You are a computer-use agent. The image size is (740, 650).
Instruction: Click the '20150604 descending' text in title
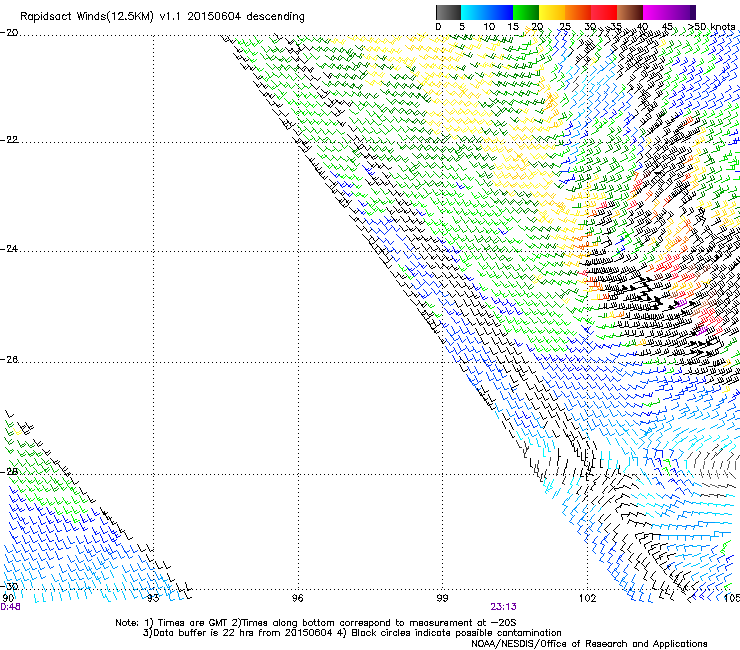coord(245,17)
